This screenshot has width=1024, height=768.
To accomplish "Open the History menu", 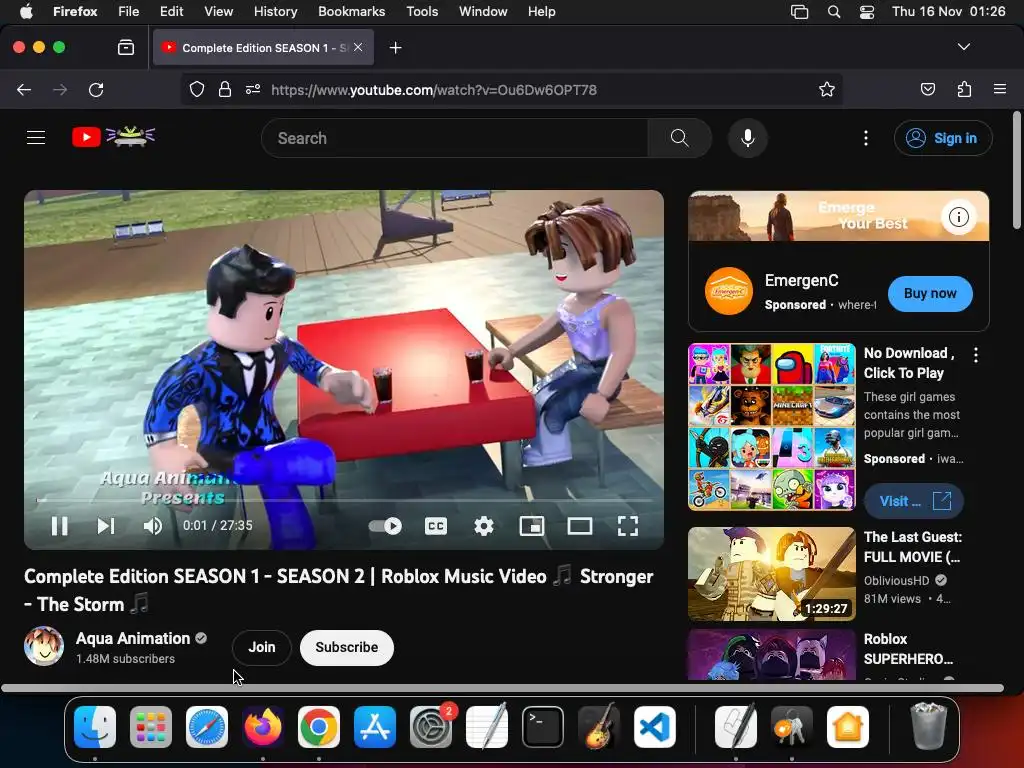I will pyautogui.click(x=275, y=11).
